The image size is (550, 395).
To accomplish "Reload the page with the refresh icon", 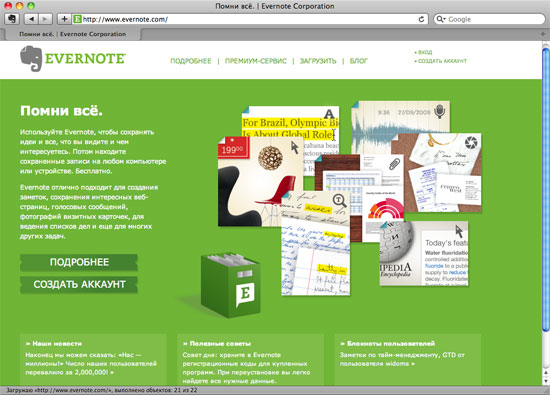I will [421, 19].
